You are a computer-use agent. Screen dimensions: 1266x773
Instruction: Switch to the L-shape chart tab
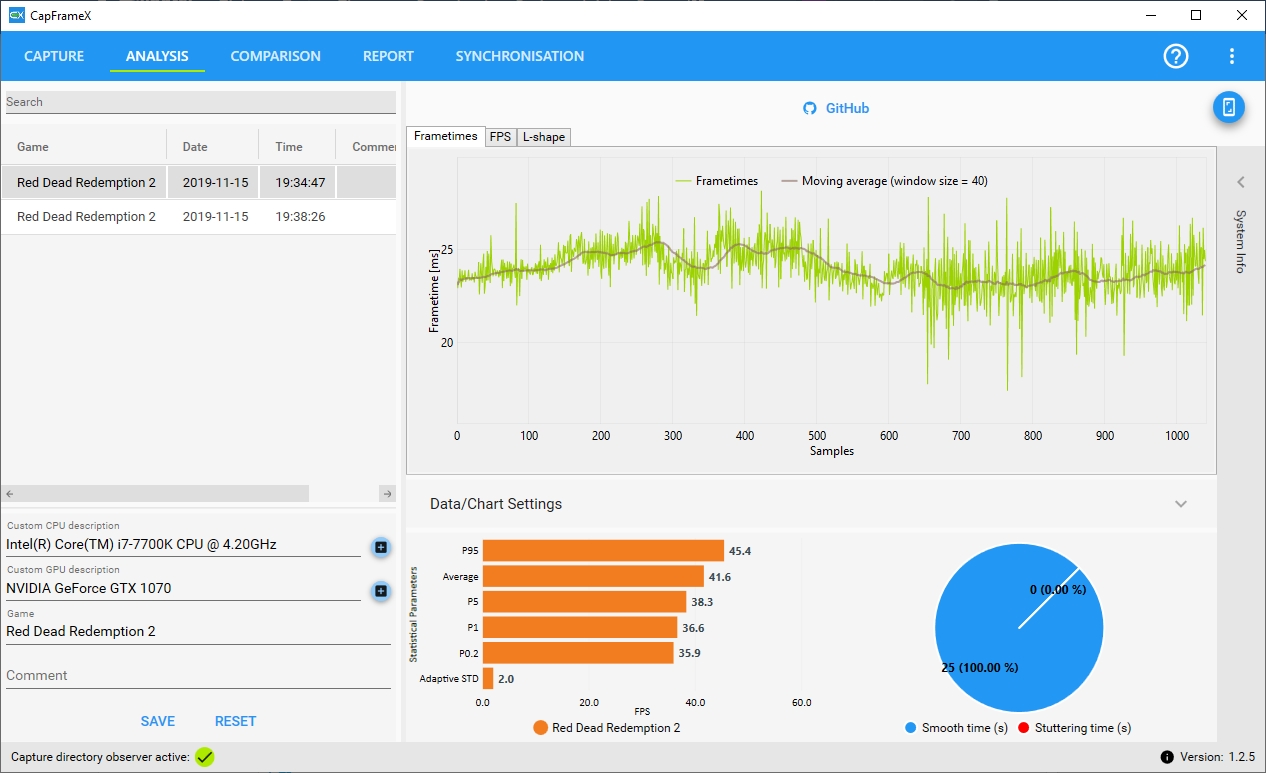click(544, 138)
